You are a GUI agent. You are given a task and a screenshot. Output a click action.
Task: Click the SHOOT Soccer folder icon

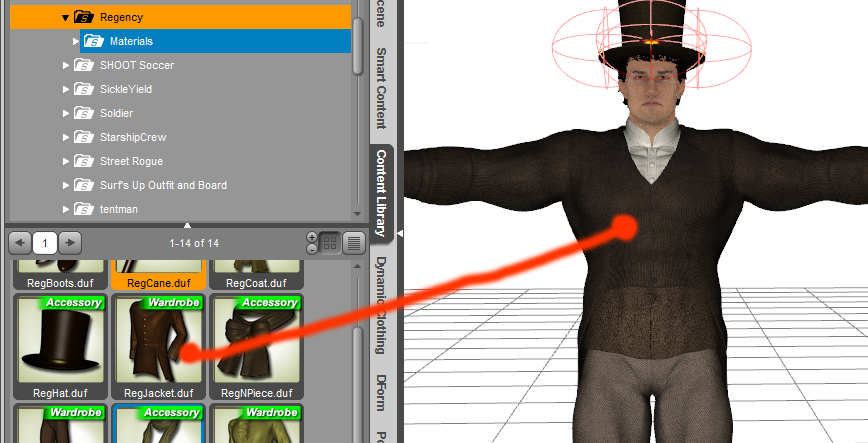click(x=84, y=65)
